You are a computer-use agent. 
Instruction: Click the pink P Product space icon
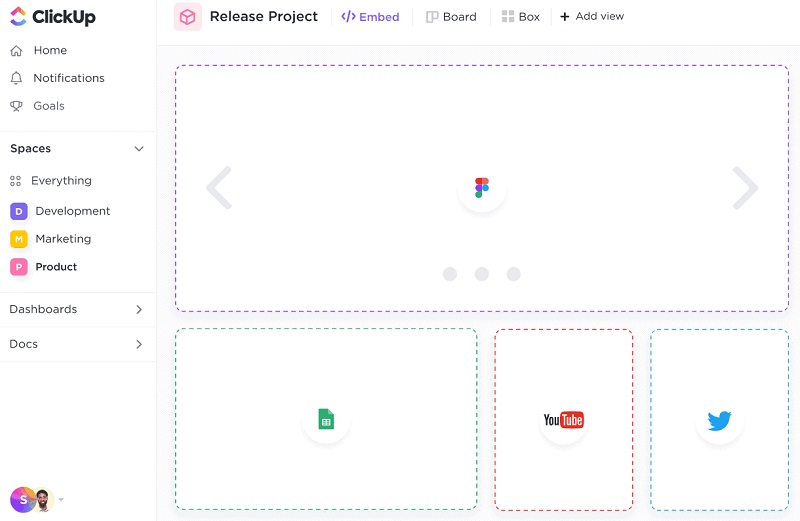point(19,267)
